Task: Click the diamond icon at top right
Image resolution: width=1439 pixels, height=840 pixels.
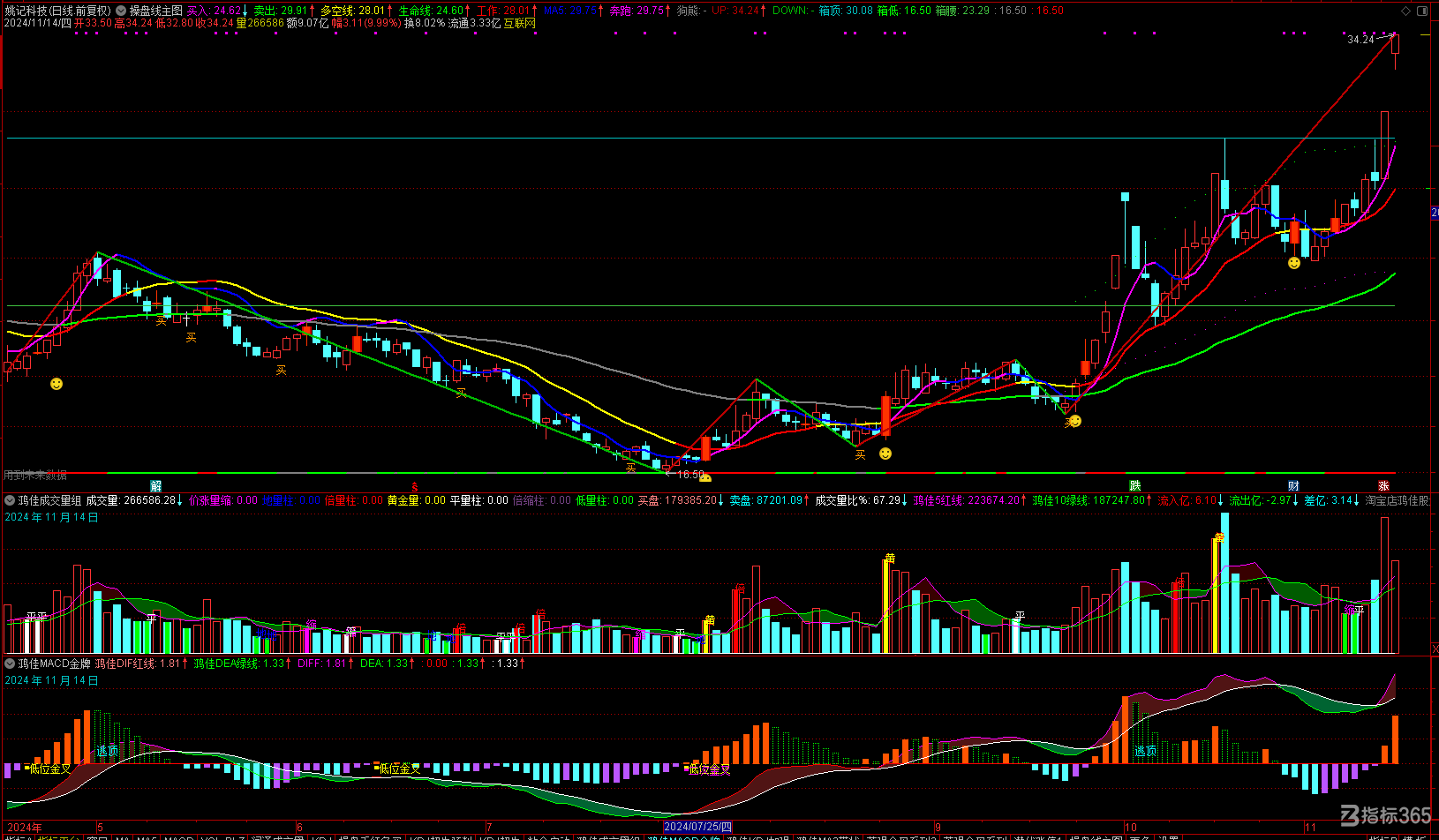Action: tap(1405, 11)
